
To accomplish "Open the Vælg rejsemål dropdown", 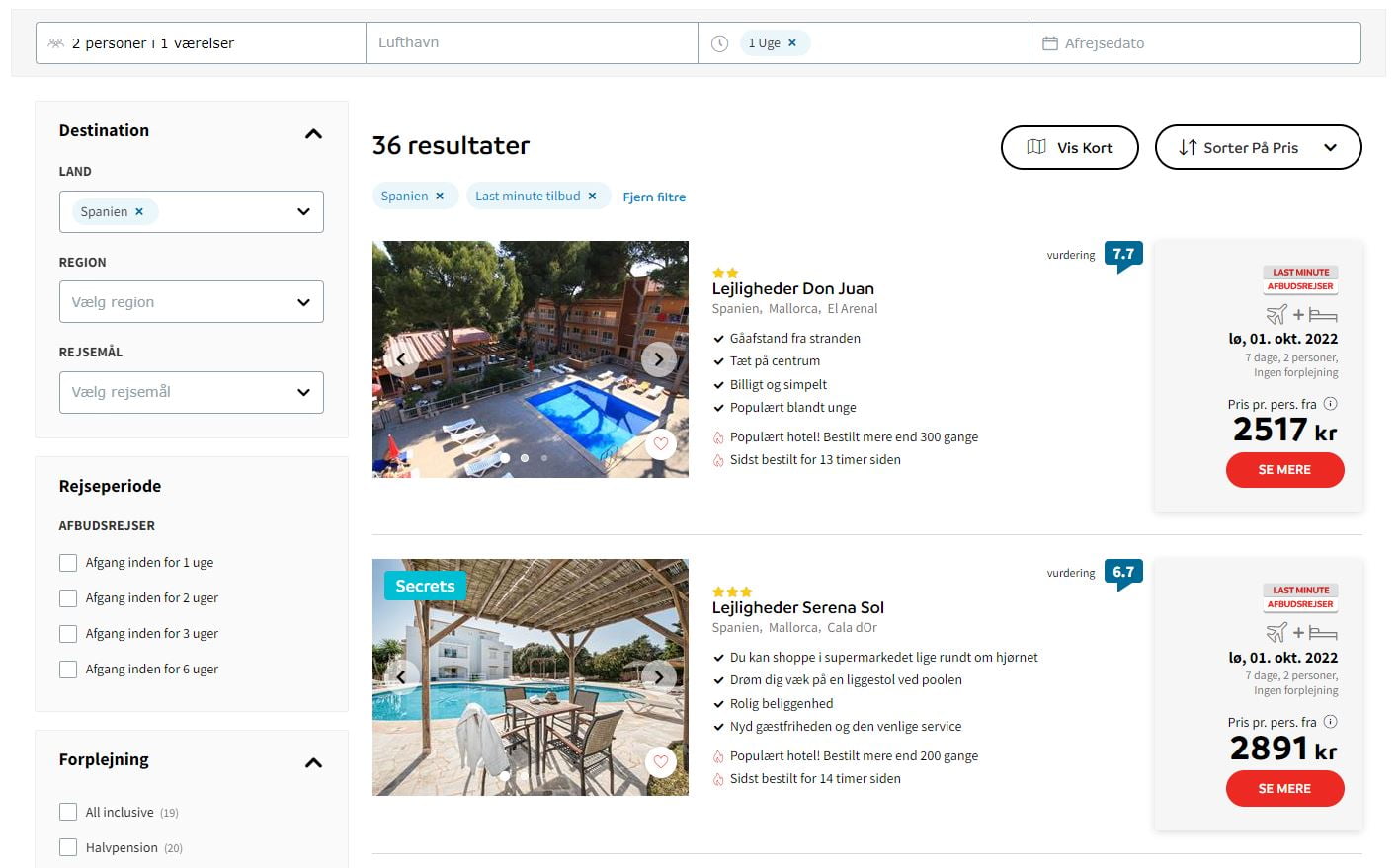I will [192, 393].
